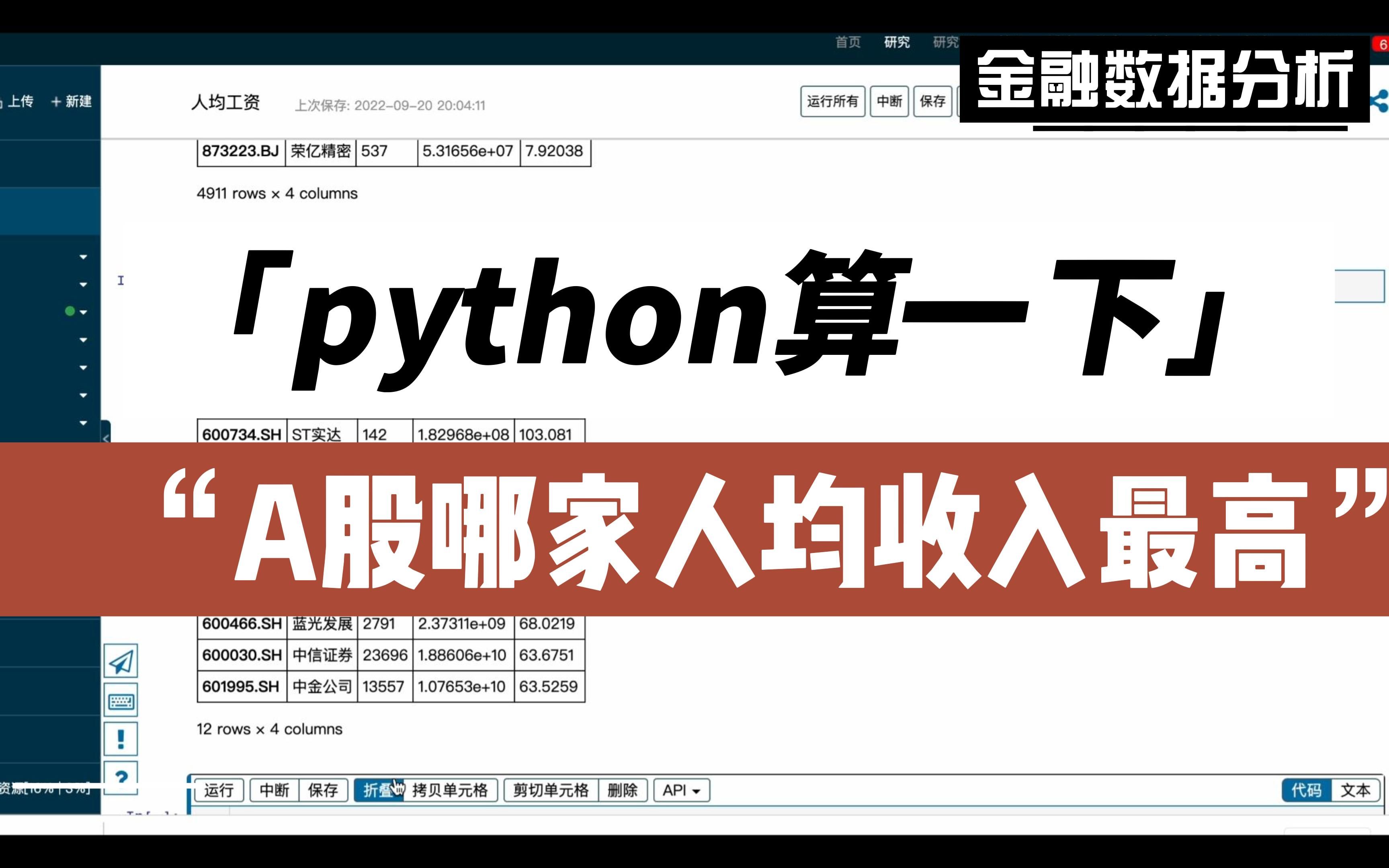Expand the sidebar arrow beside the green dot
This screenshot has width=1389, height=868.
coord(83,312)
